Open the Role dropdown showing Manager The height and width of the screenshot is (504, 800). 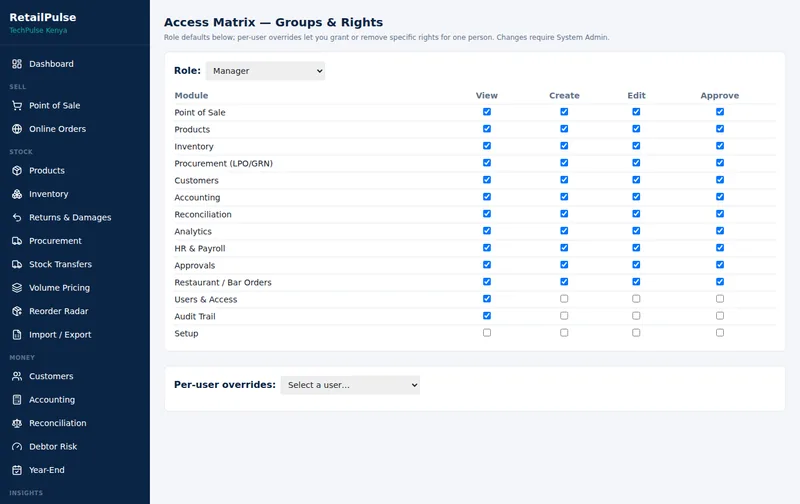click(265, 71)
